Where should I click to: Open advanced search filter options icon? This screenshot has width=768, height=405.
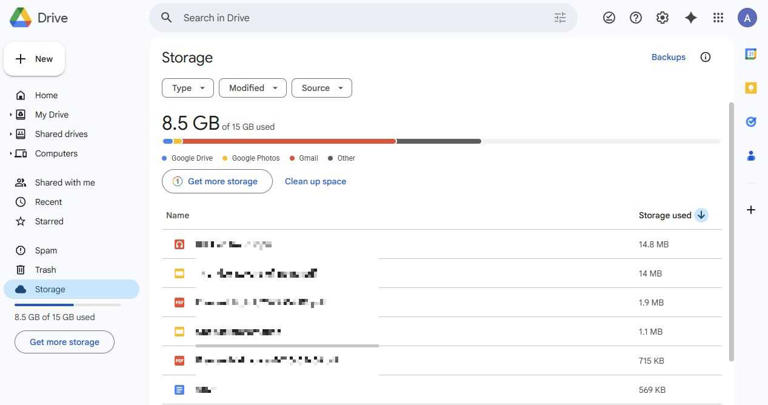pos(560,18)
